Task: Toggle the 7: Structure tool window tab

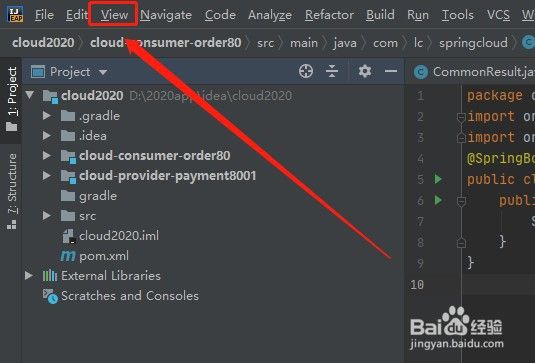Action: coord(11,191)
